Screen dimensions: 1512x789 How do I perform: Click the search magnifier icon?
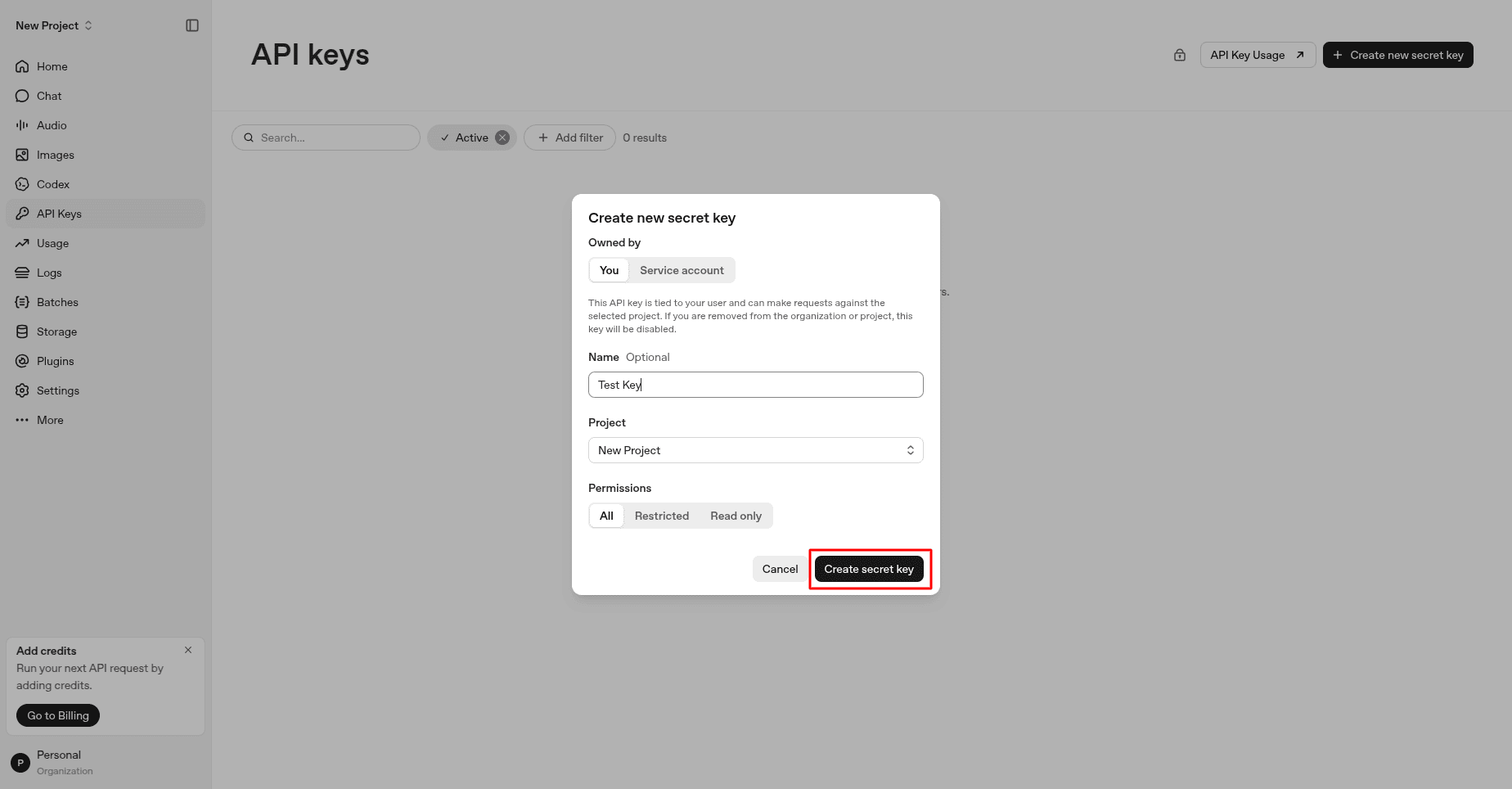click(249, 138)
